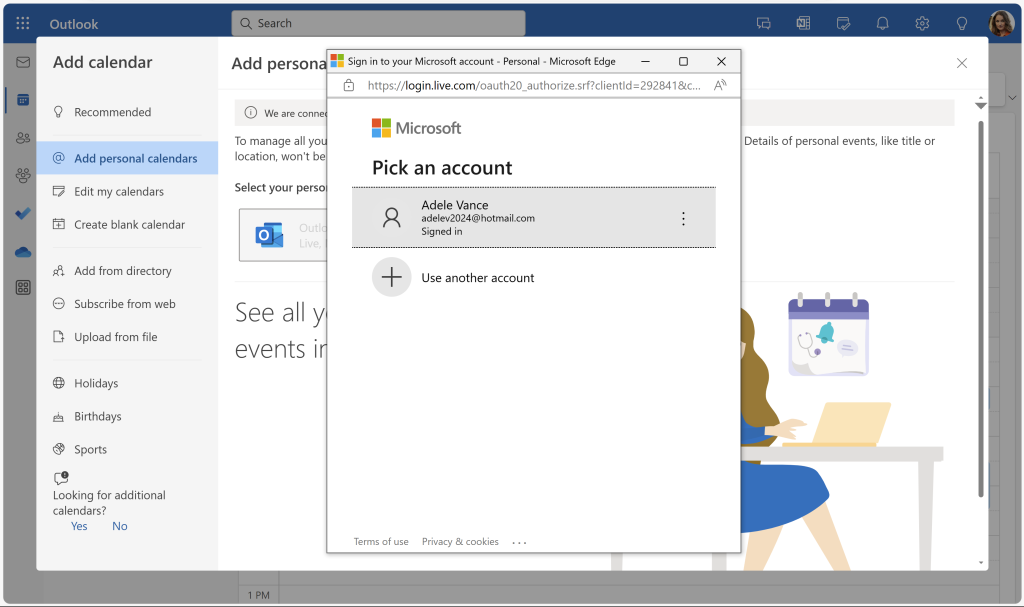
Task: Open Holidays calendars
Action: coord(127,383)
